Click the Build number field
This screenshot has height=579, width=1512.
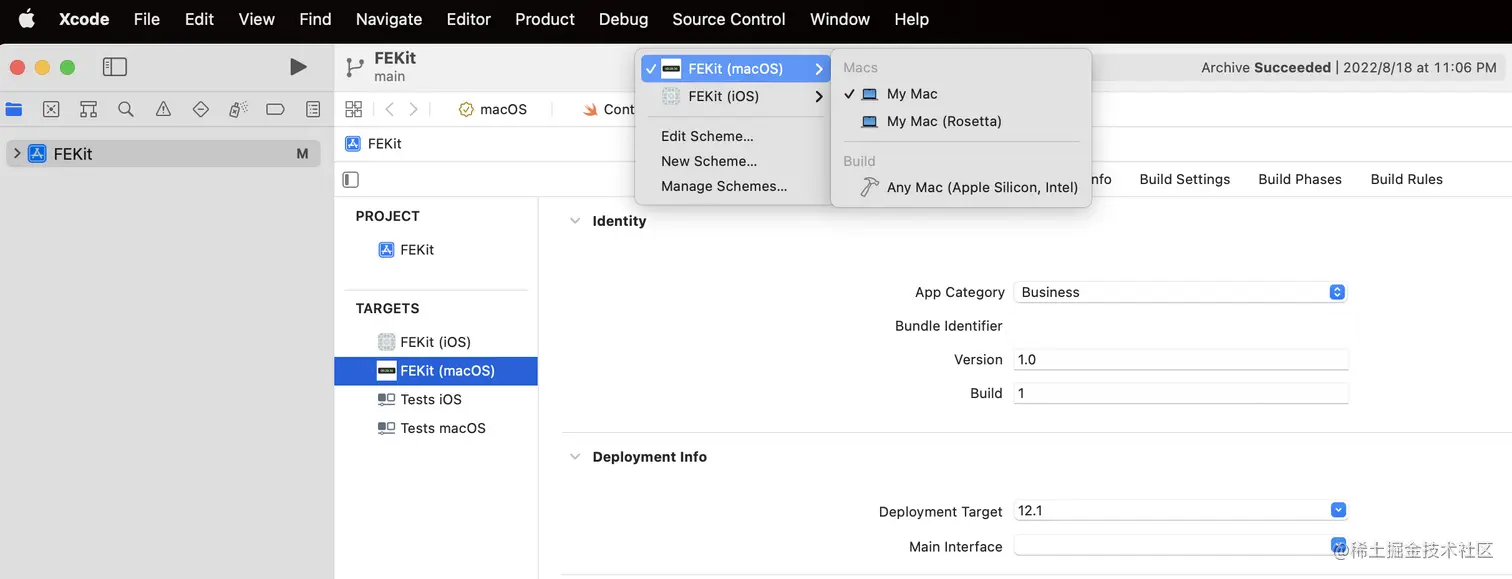(1180, 393)
